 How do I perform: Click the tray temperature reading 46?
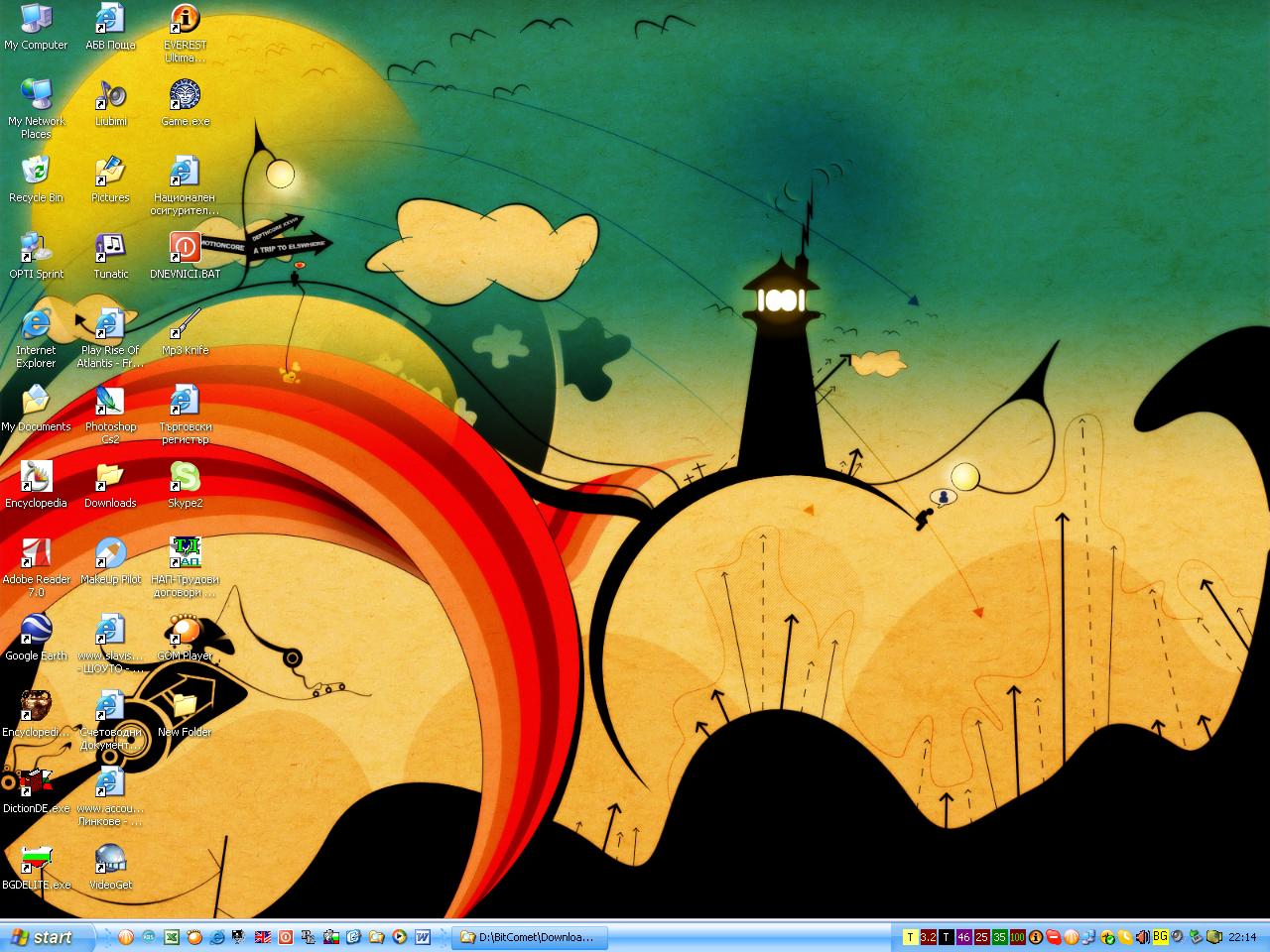tap(964, 936)
